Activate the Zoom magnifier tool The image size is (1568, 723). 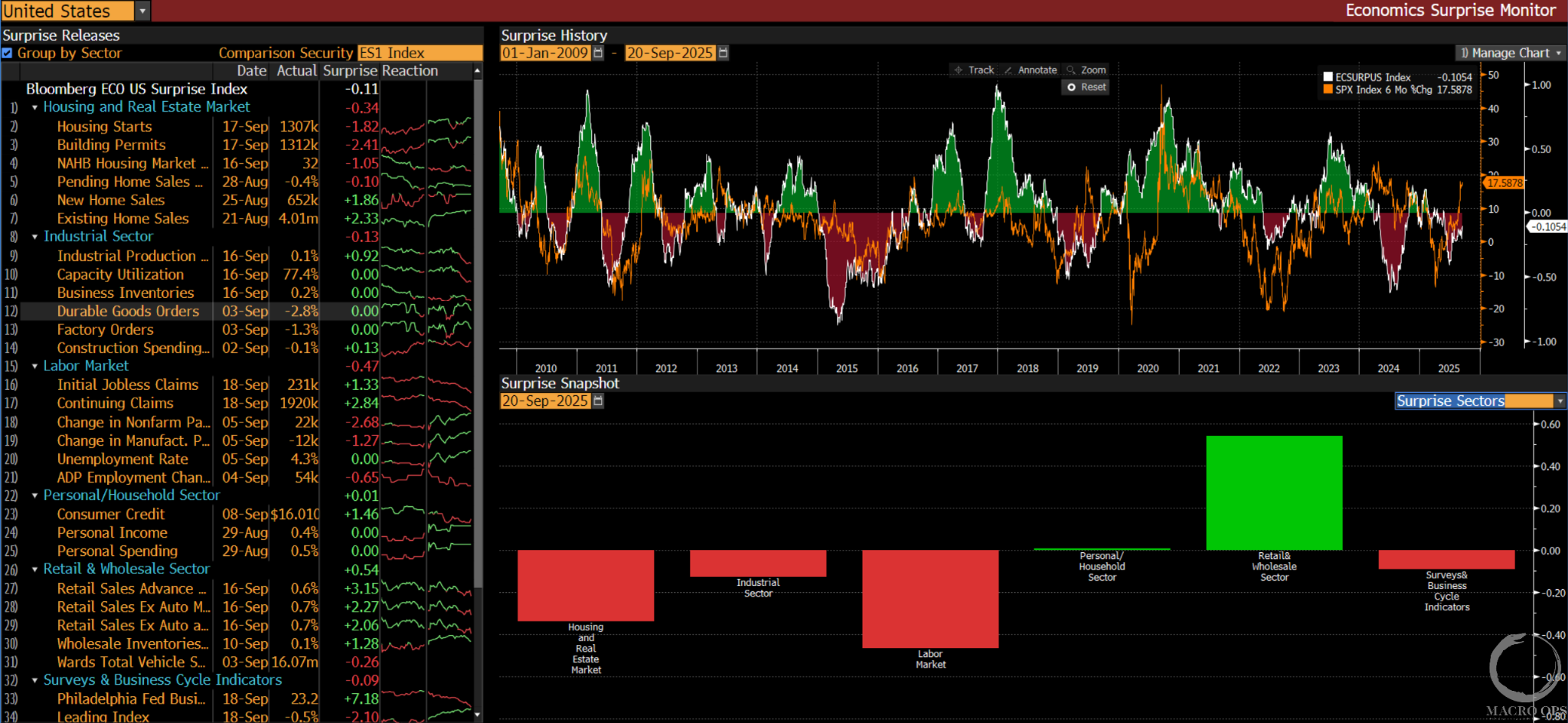point(1086,70)
